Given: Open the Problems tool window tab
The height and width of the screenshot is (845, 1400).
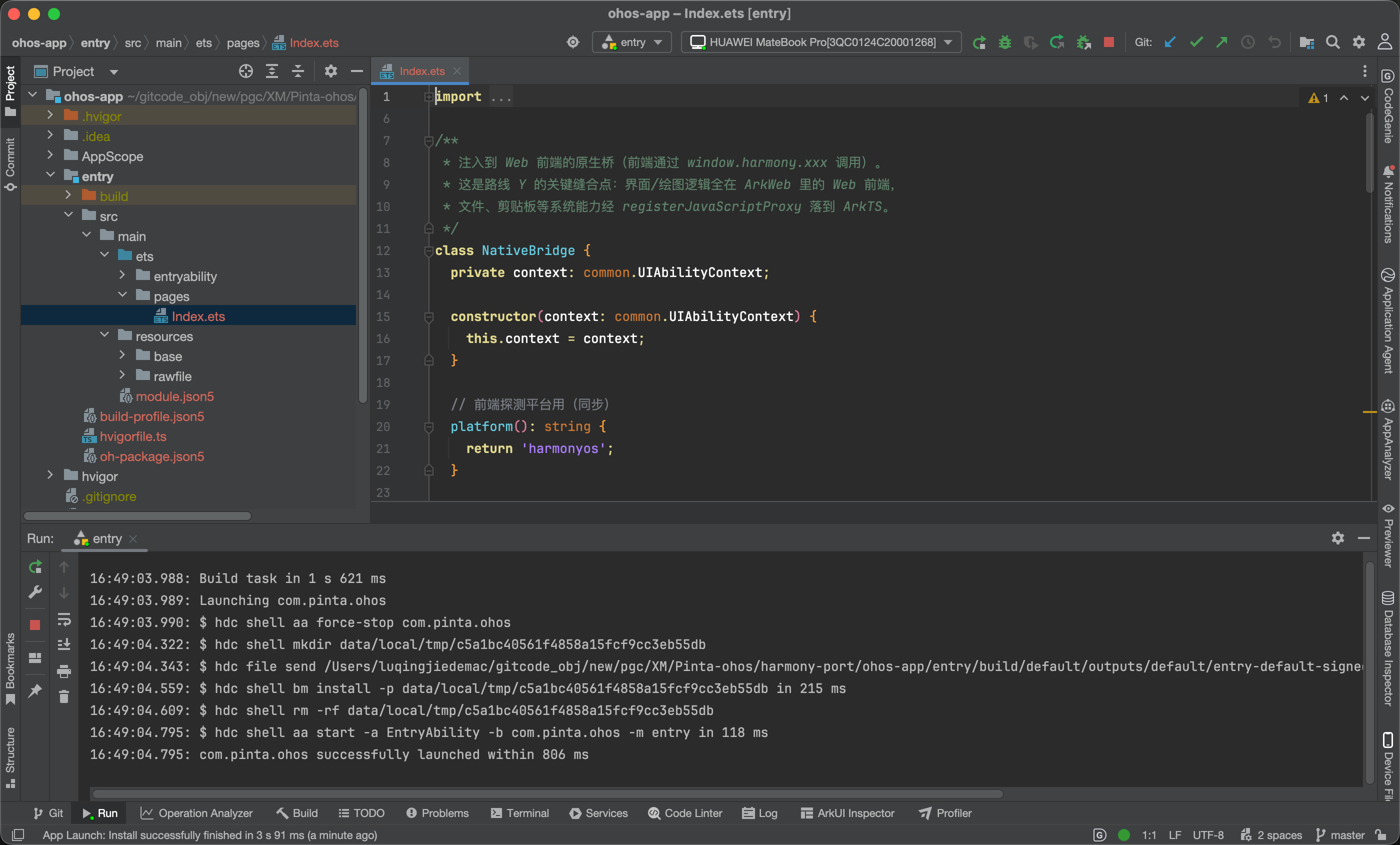Looking at the screenshot, I should [x=437, y=813].
